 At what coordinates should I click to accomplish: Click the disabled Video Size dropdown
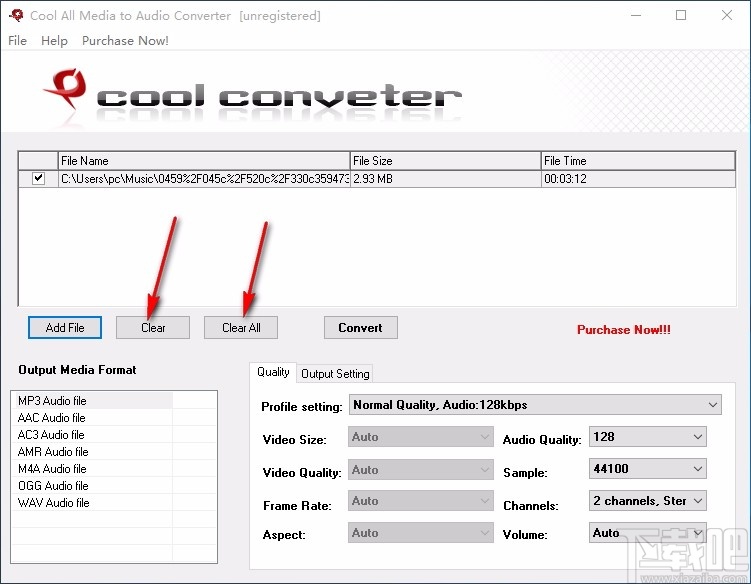[421, 437]
